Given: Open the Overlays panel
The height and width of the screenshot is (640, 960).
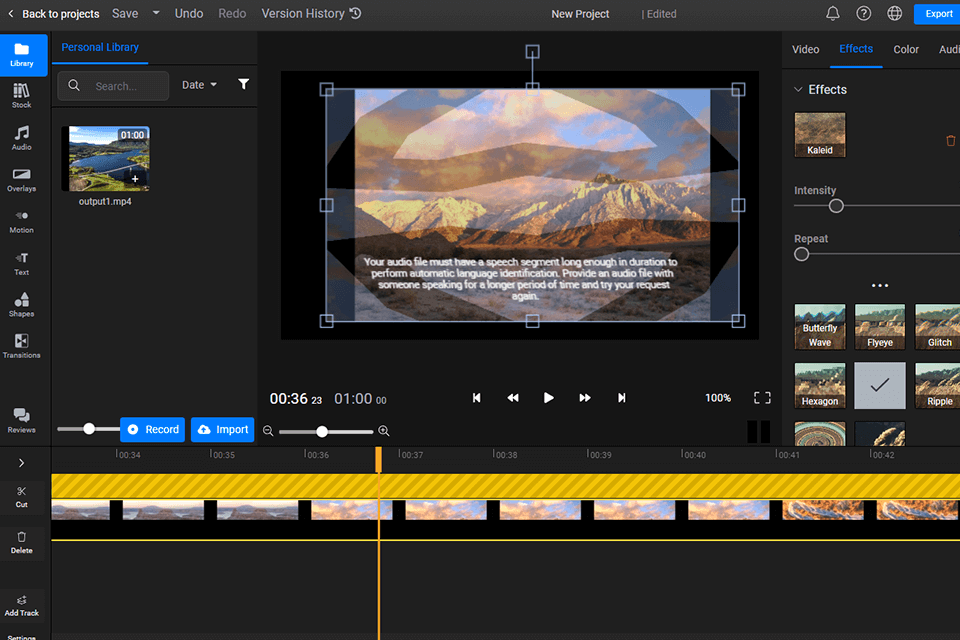Looking at the screenshot, I should tap(21, 179).
